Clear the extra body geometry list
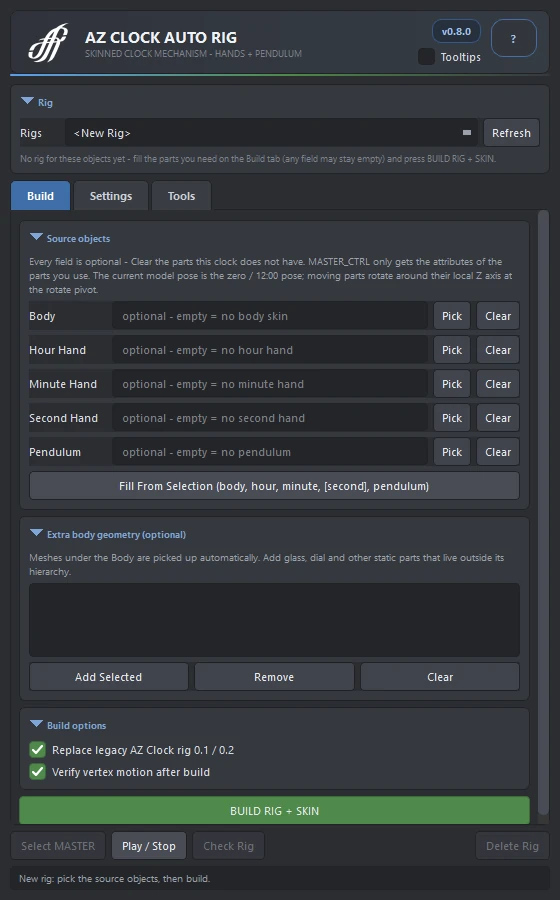 [x=440, y=677]
